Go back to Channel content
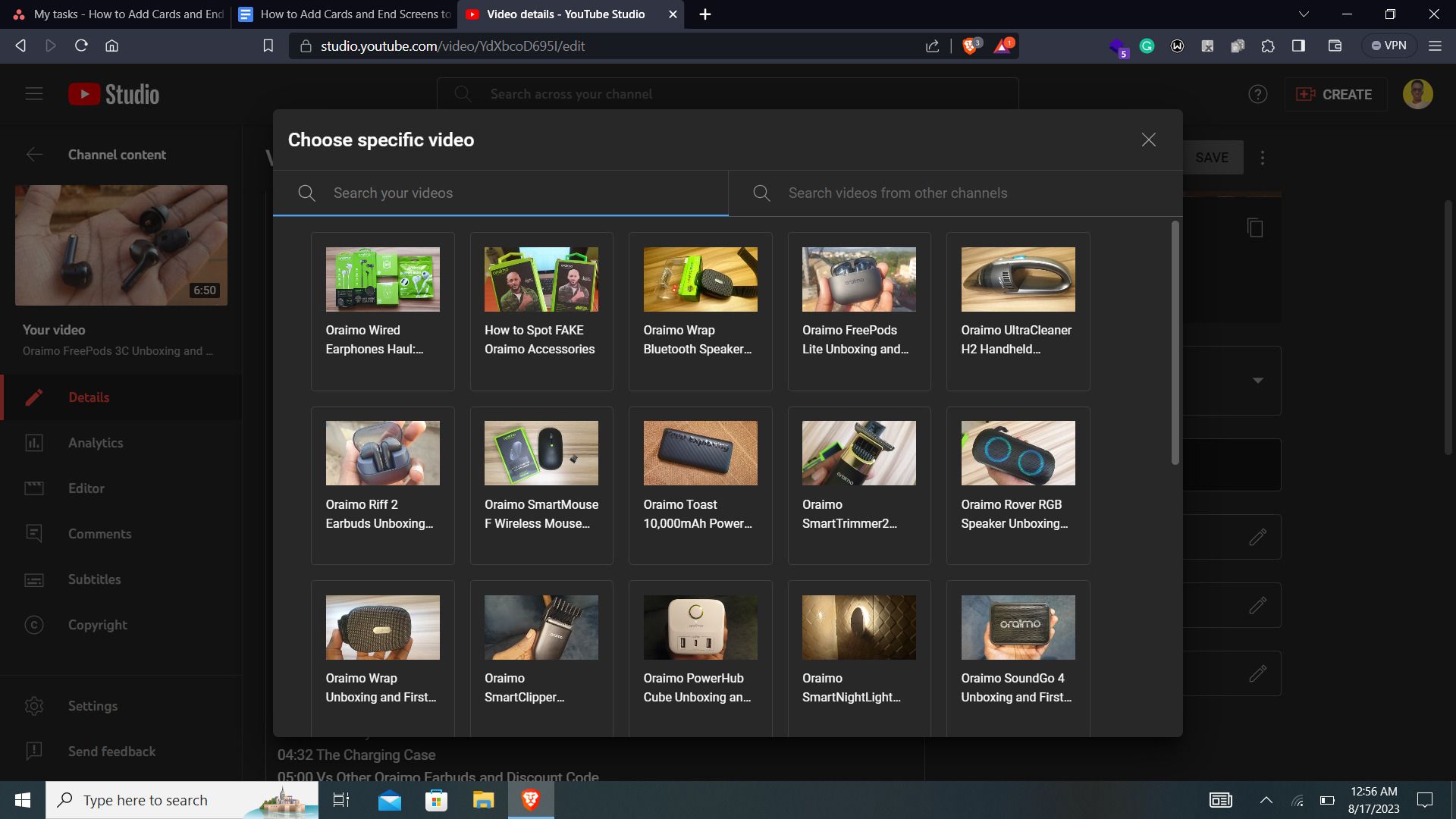 34,155
